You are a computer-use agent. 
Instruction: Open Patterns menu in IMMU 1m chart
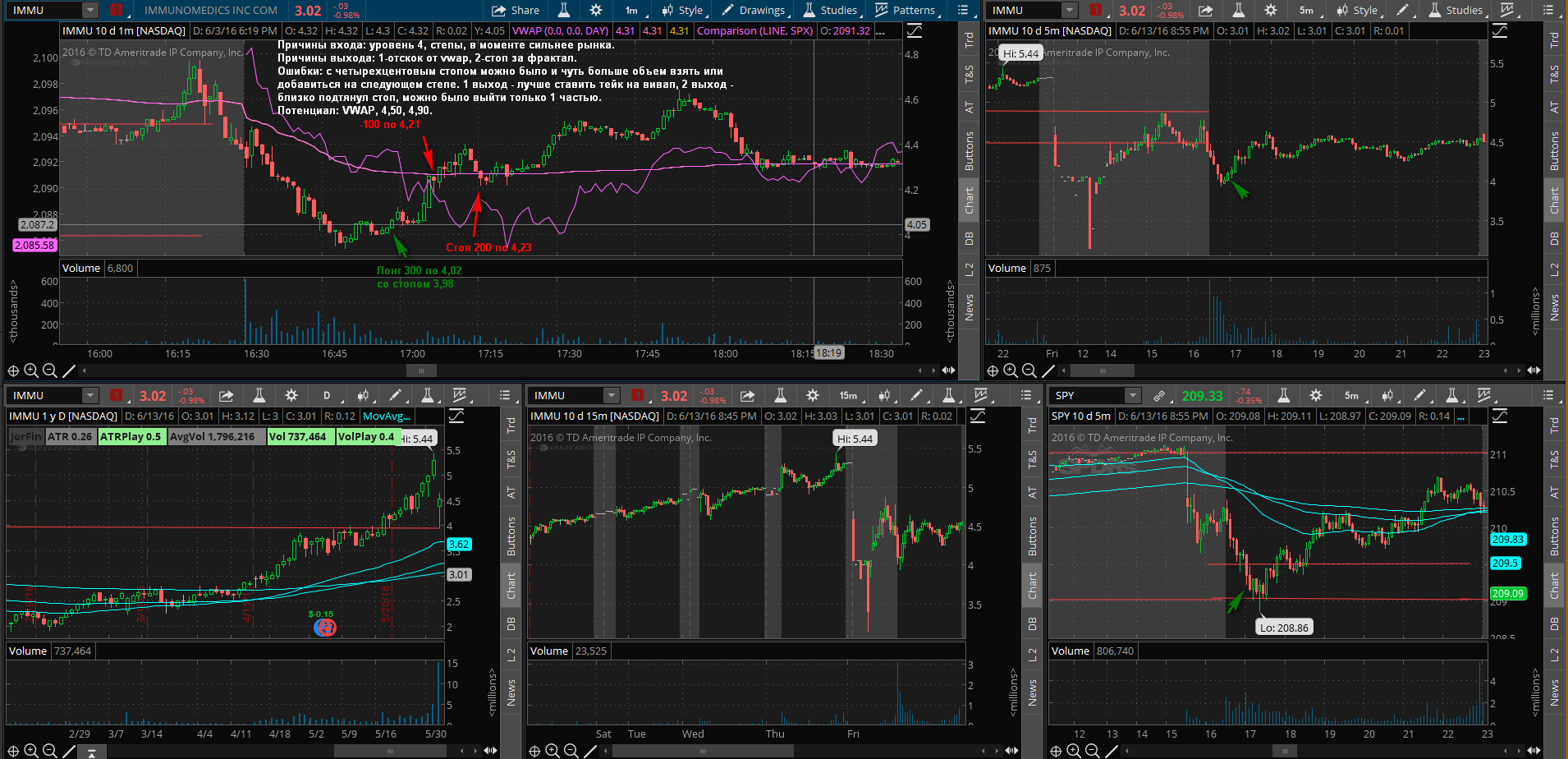click(907, 10)
